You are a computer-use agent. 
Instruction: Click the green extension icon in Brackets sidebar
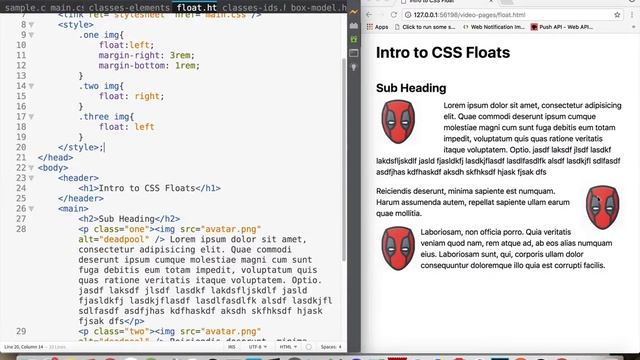pyautogui.click(x=353, y=40)
